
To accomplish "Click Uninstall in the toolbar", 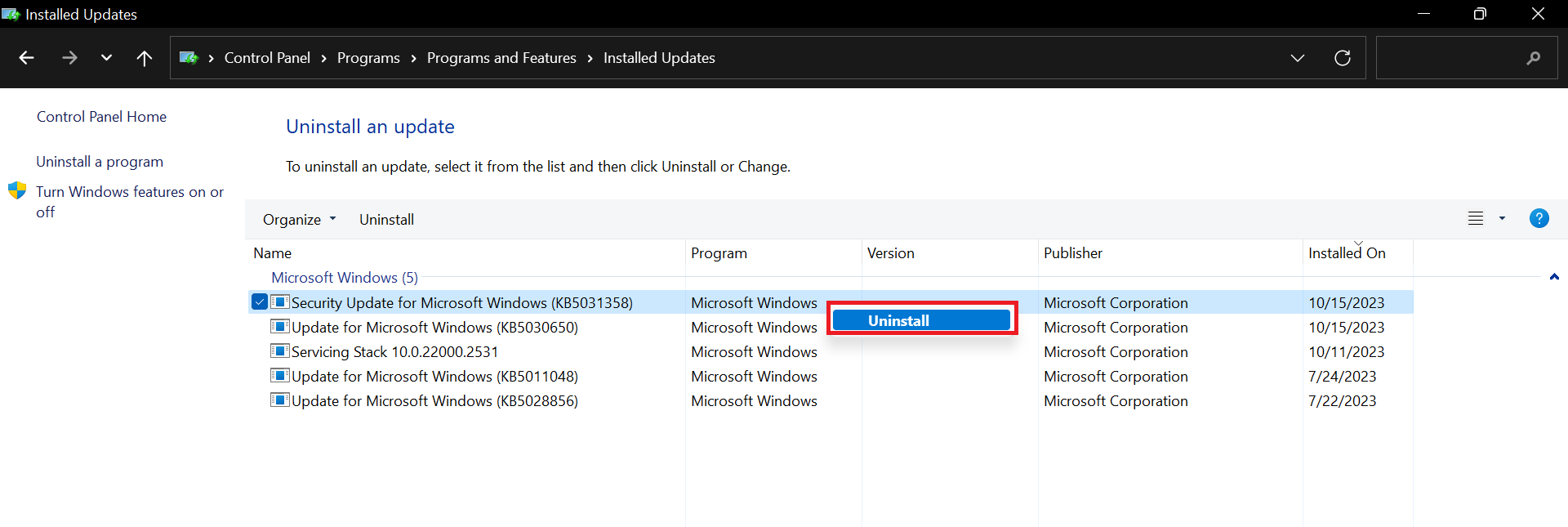I will click(386, 220).
